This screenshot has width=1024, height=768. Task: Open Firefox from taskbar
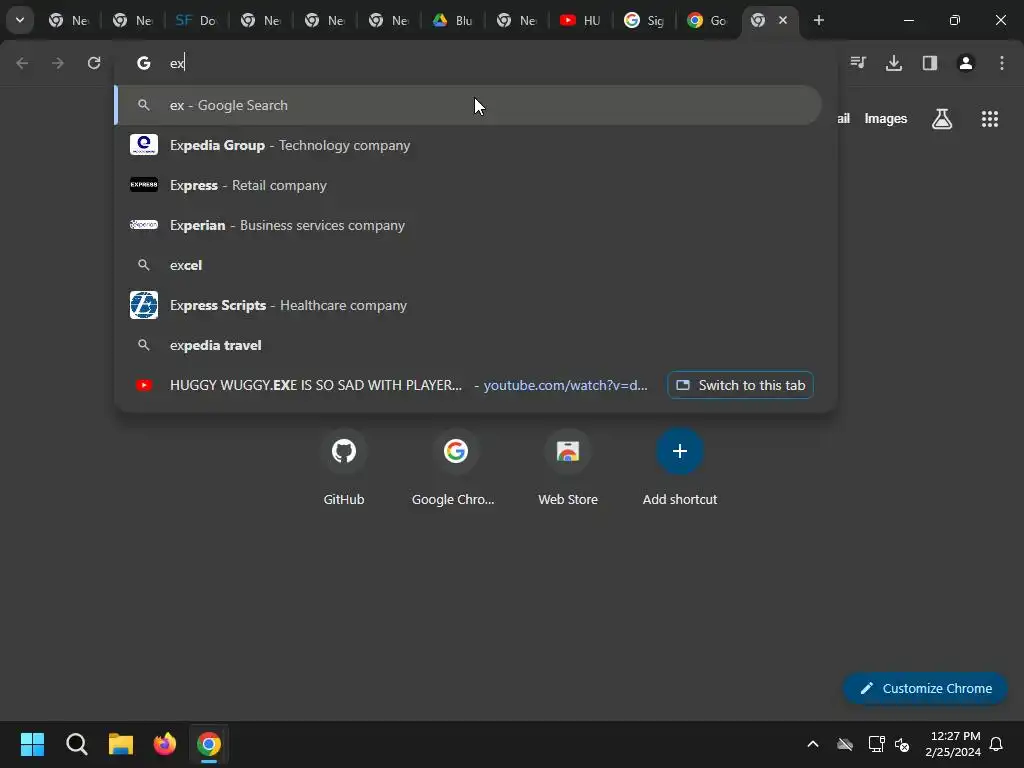[165, 744]
